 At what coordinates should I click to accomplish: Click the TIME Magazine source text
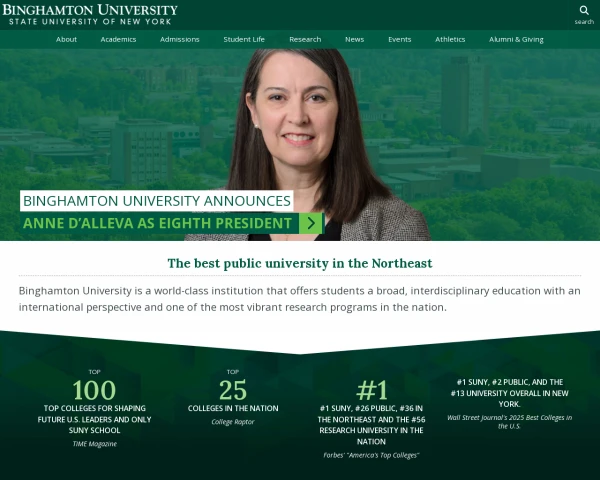[x=95, y=444]
